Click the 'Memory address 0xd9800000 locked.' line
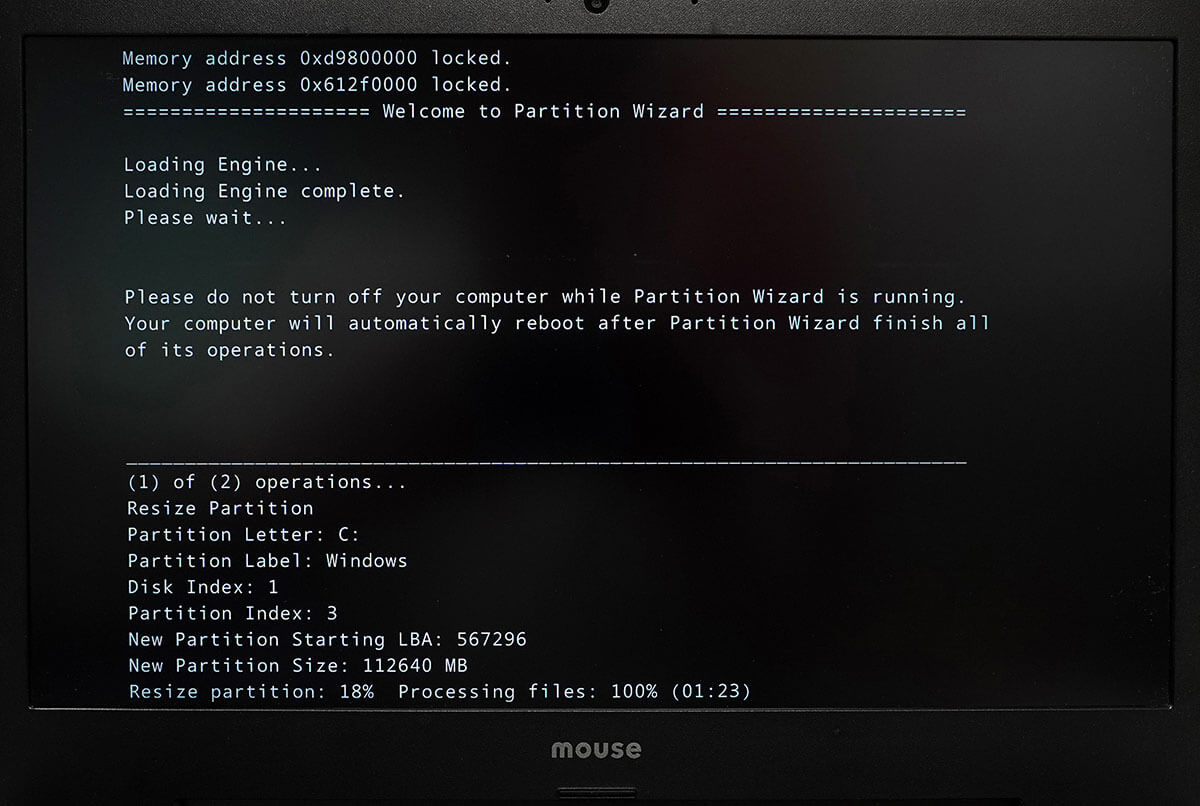Image resolution: width=1200 pixels, height=806 pixels. click(317, 58)
